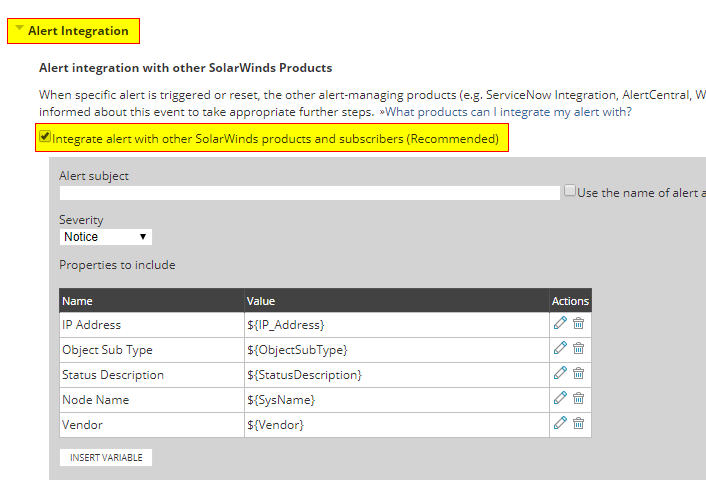Image resolution: width=706 pixels, height=492 pixels.
Task: Edit the Object Sub Type property
Action: [x=560, y=349]
